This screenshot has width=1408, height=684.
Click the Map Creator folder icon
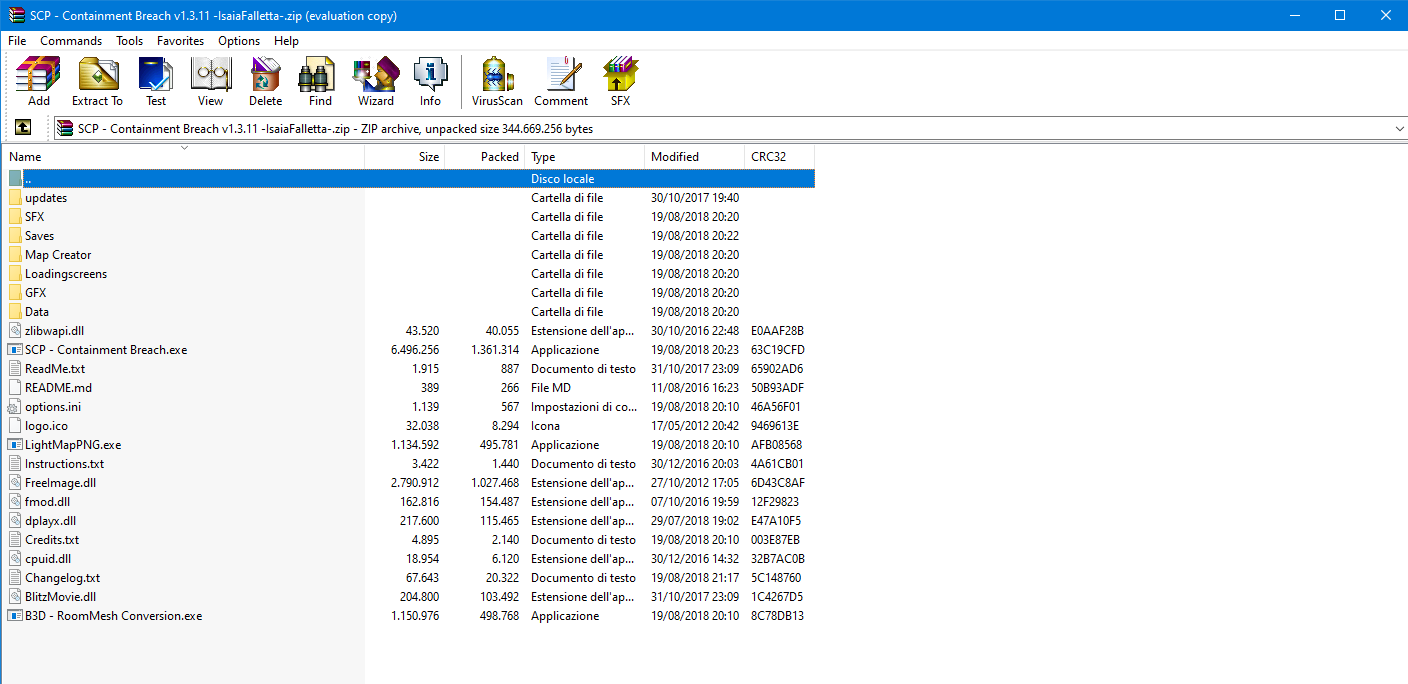tap(15, 255)
